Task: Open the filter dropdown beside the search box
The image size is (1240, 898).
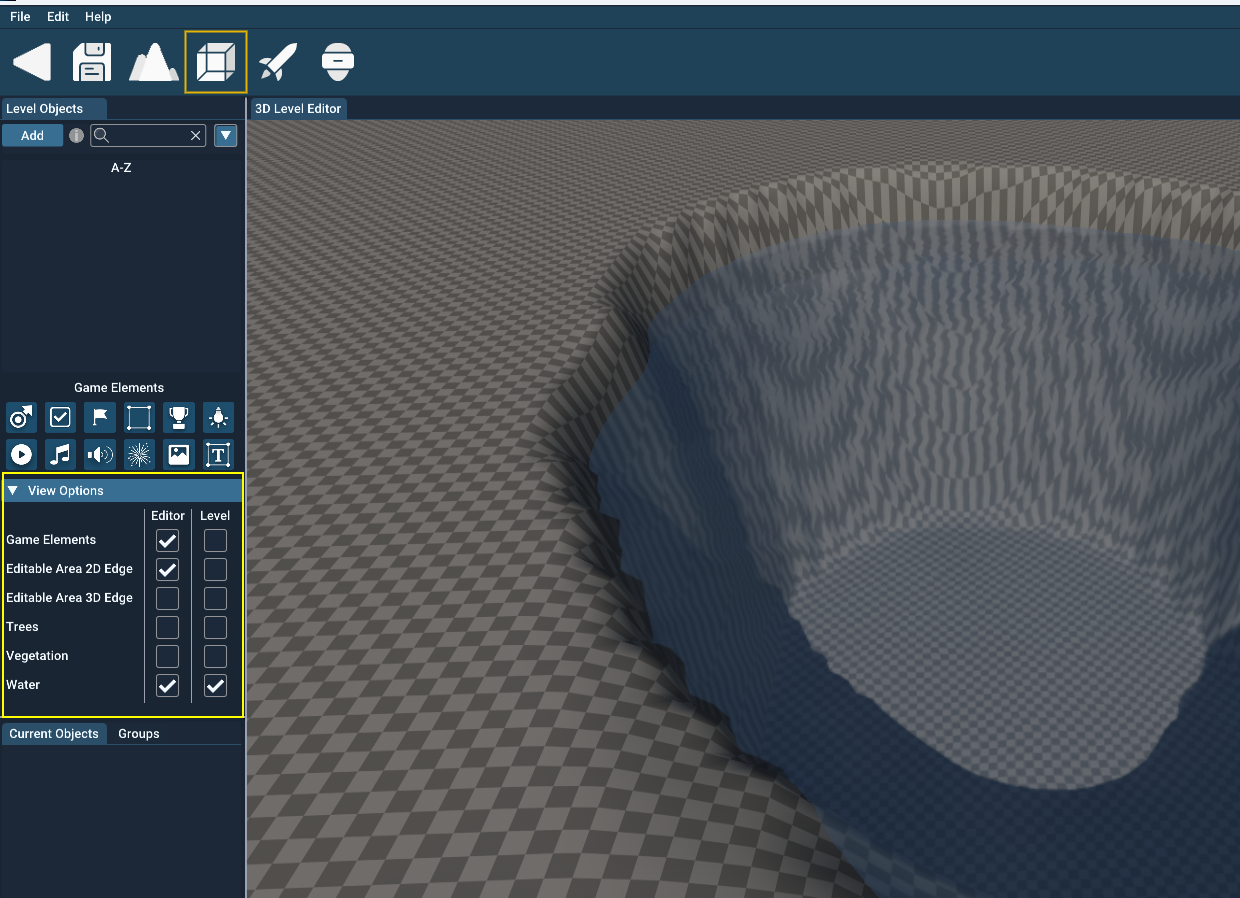Action: click(225, 135)
